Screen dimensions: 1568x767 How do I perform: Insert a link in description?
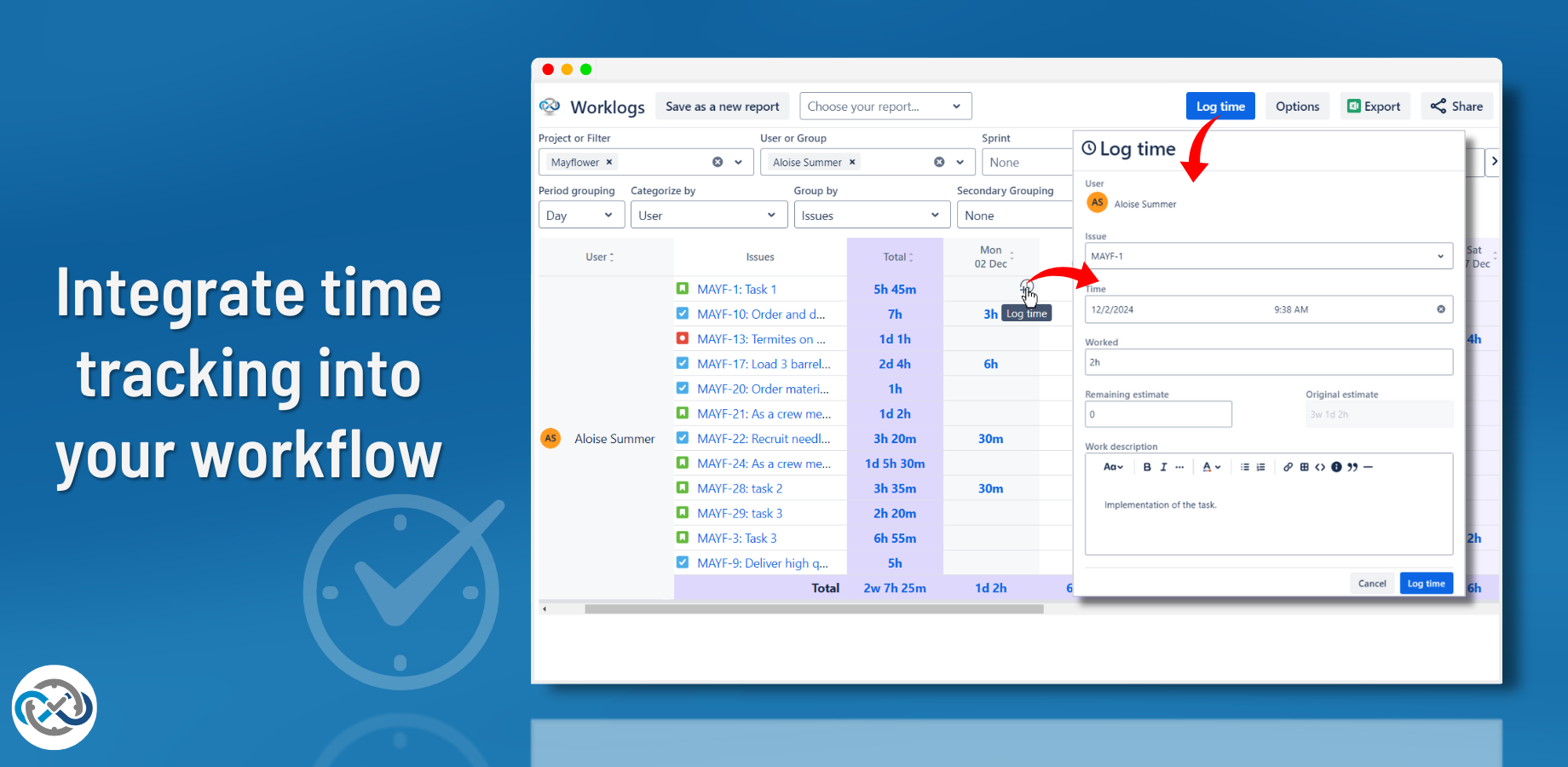(1288, 467)
